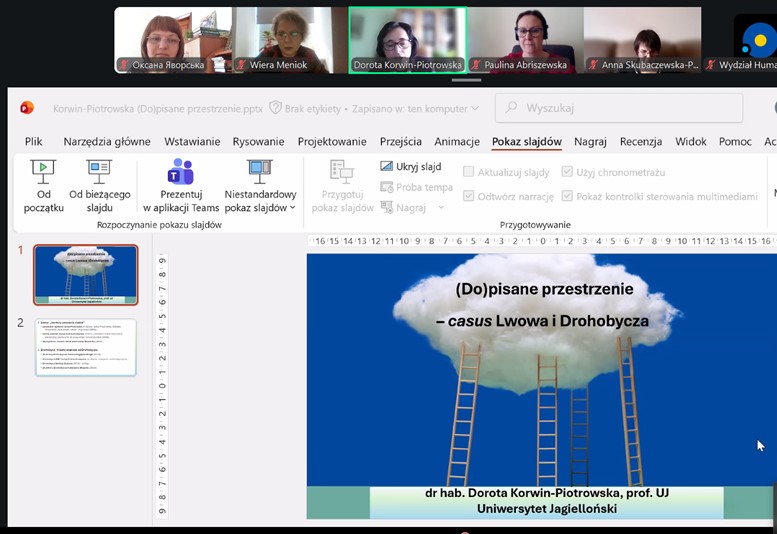Click the Przygotuj pokaz slajdów icon
This screenshot has width=777, height=534.
click(x=342, y=171)
